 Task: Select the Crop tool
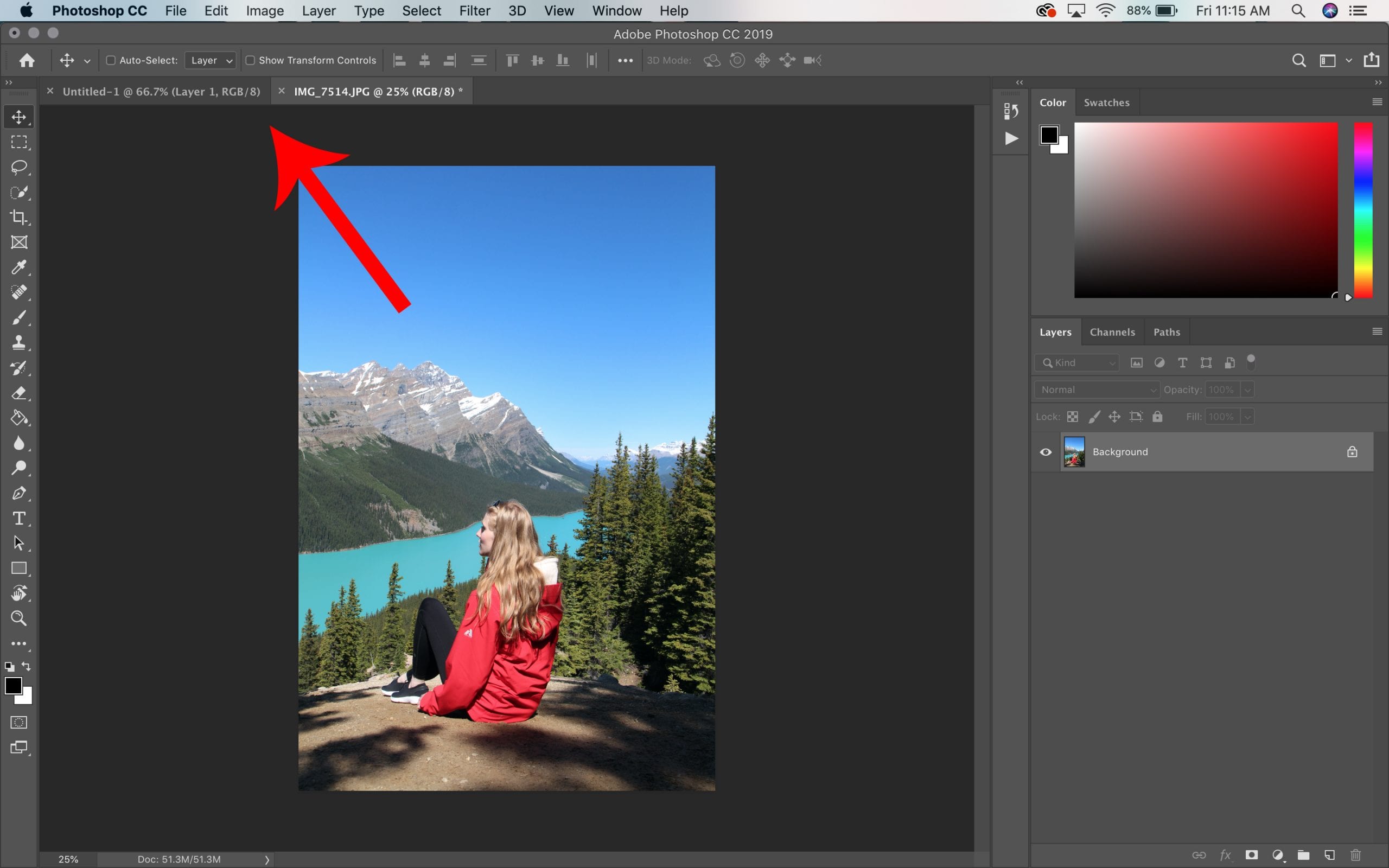coord(19,217)
